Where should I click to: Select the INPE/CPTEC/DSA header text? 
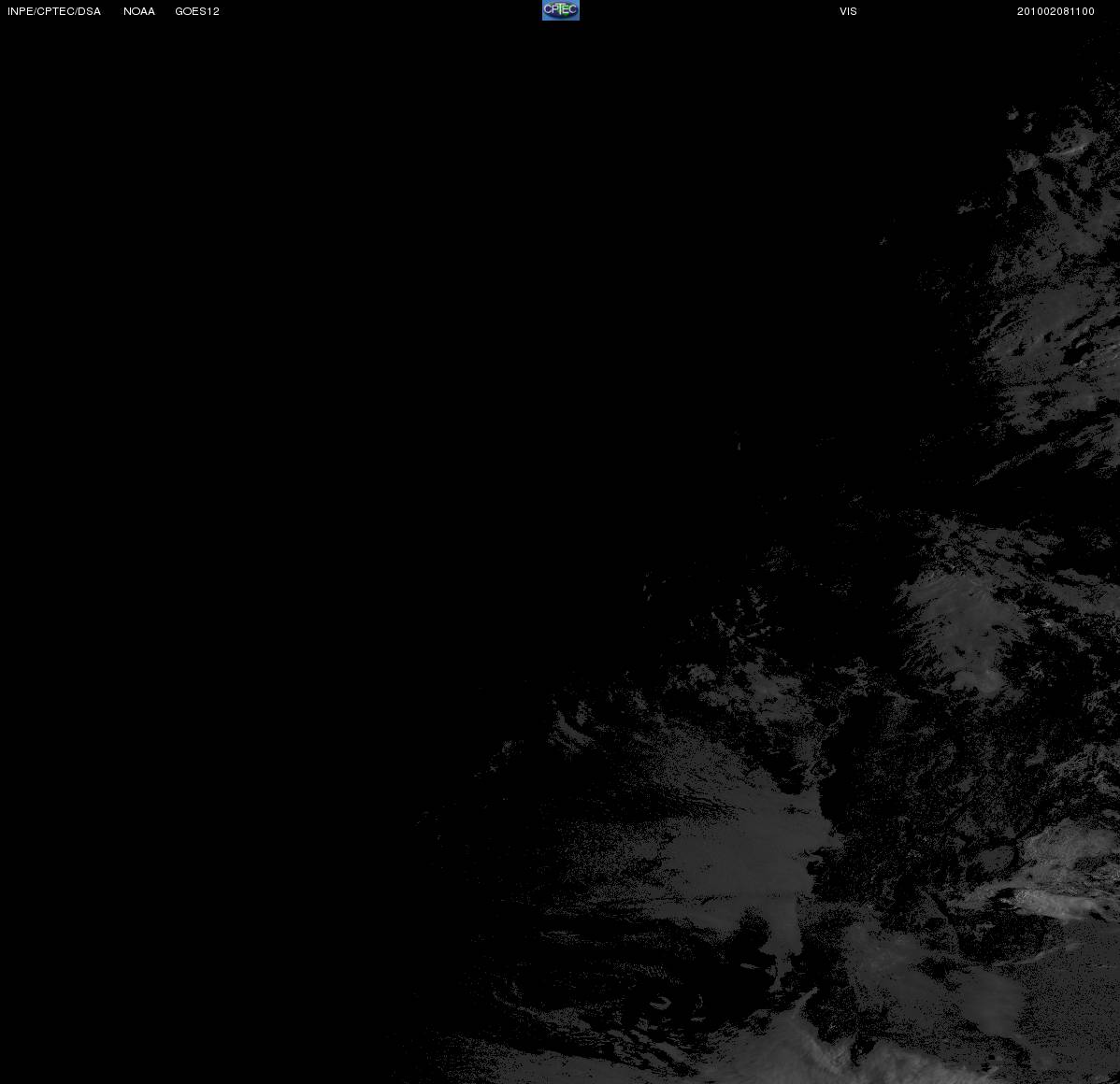[54, 11]
